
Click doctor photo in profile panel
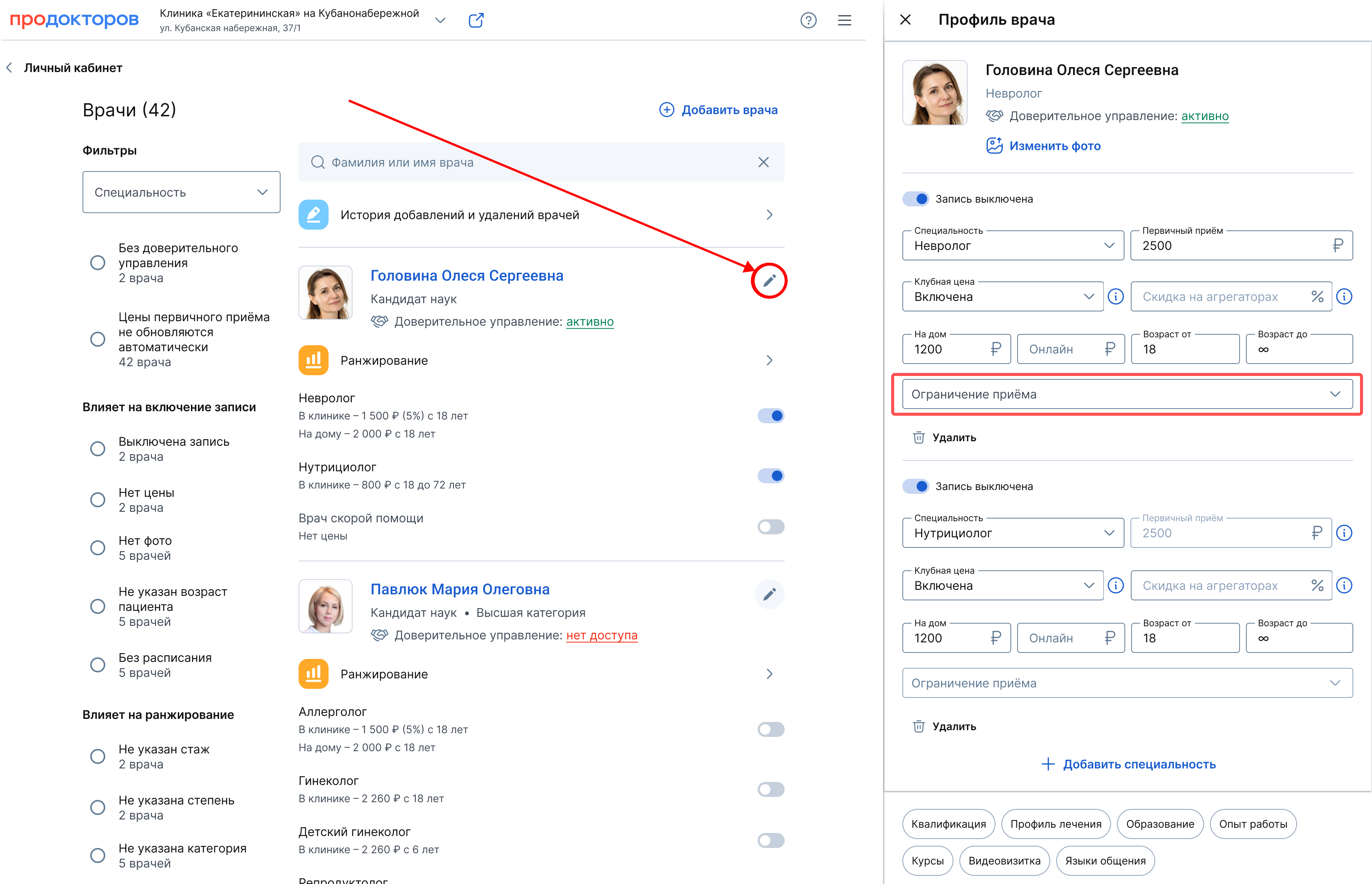(935, 92)
